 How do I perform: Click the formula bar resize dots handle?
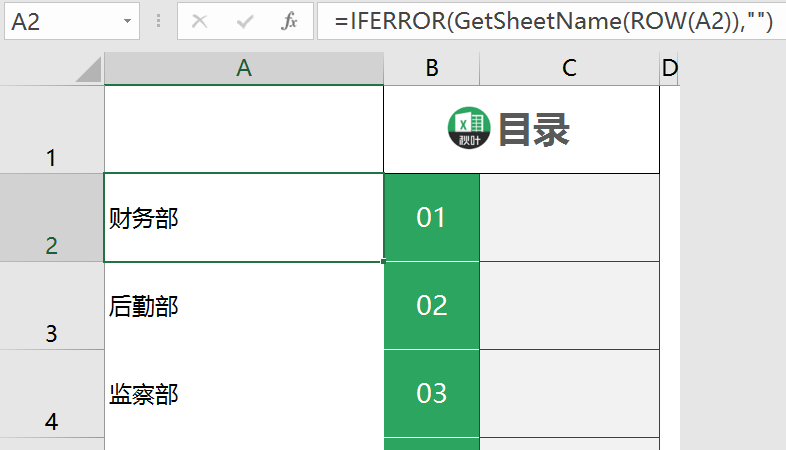[x=158, y=21]
